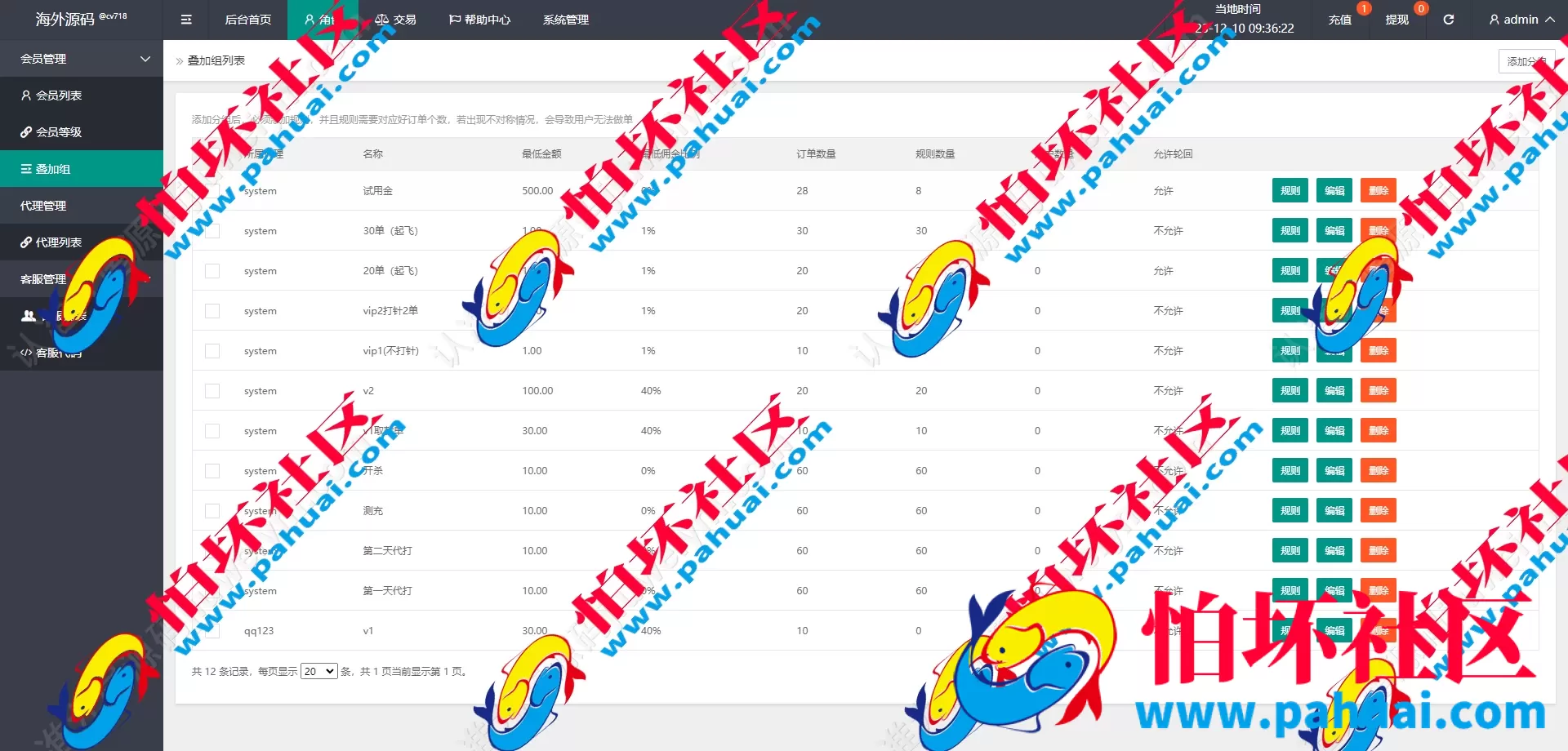1568x751 pixels.
Task: Tick the checkbox in the v2 row
Action: 212,391
